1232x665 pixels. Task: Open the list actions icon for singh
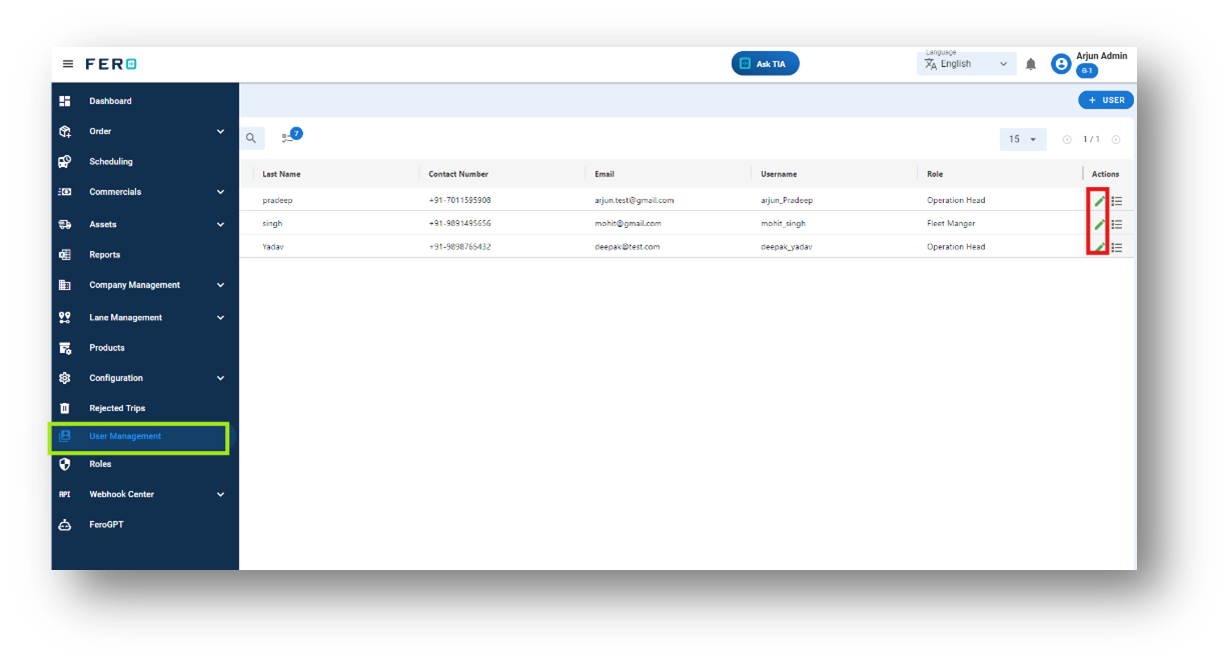[1117, 224]
